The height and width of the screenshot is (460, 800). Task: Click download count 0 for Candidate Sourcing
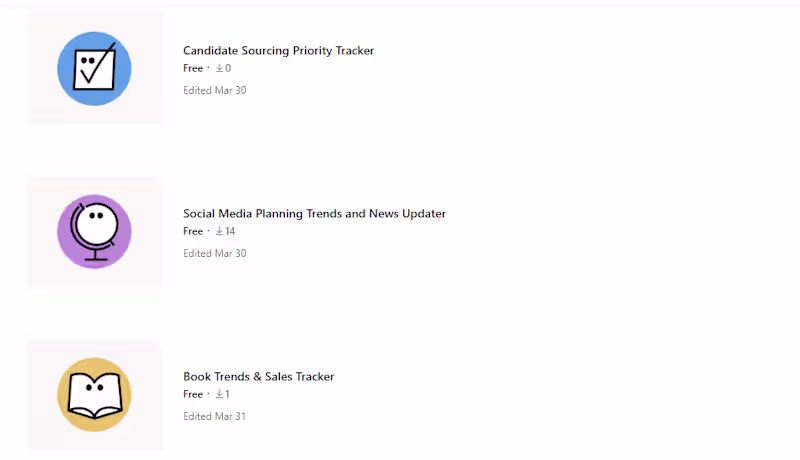[228, 68]
